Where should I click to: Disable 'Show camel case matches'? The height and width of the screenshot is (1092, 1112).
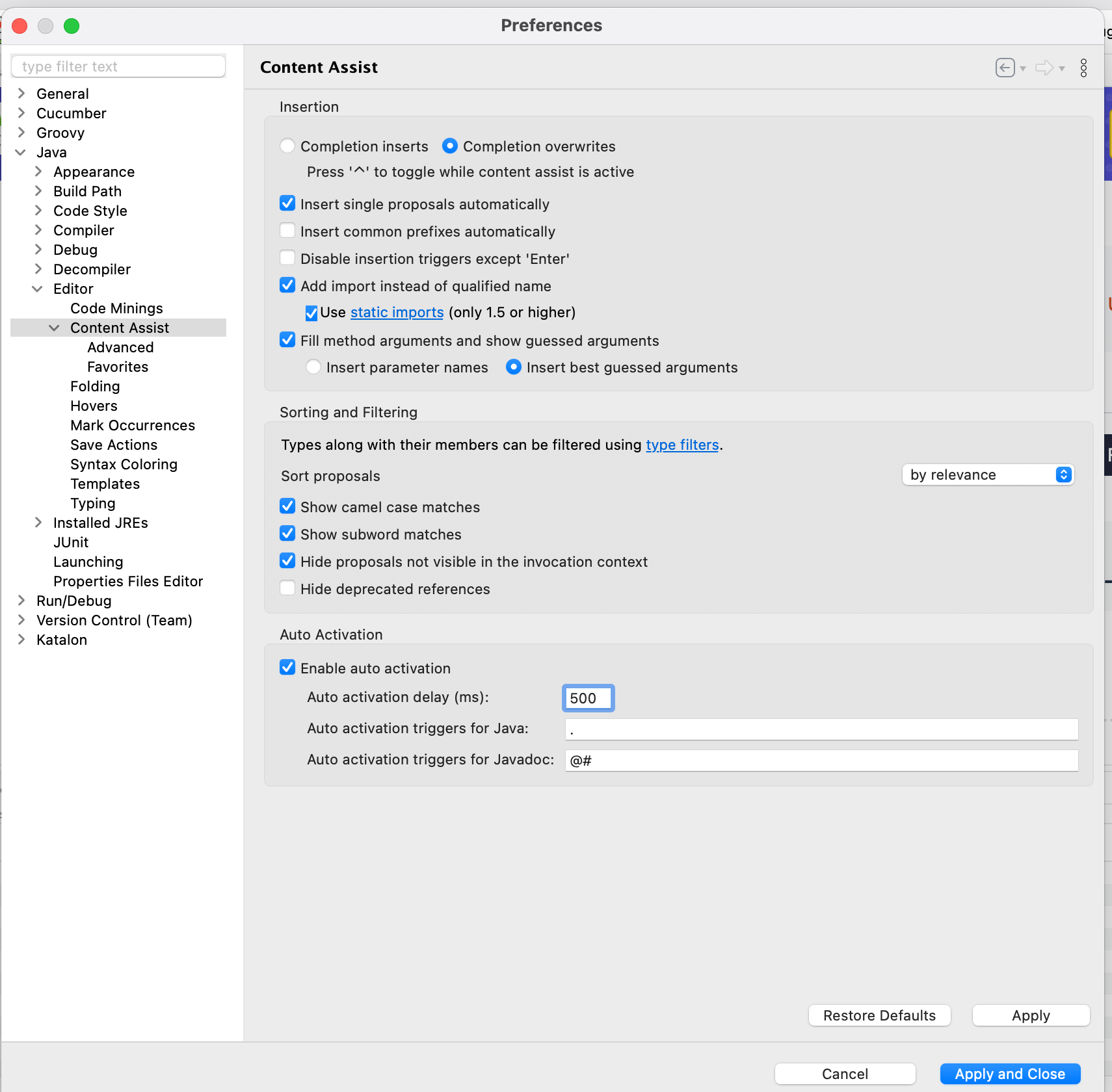pos(287,506)
